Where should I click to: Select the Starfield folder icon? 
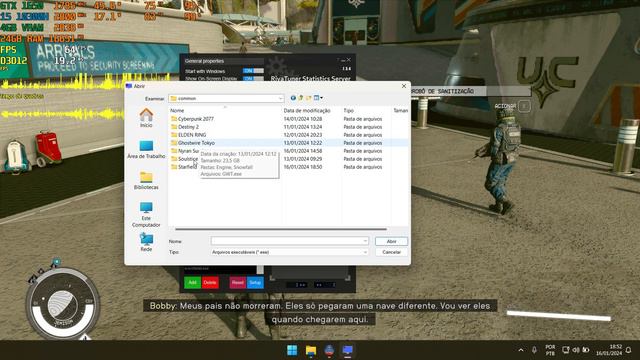click(x=174, y=167)
